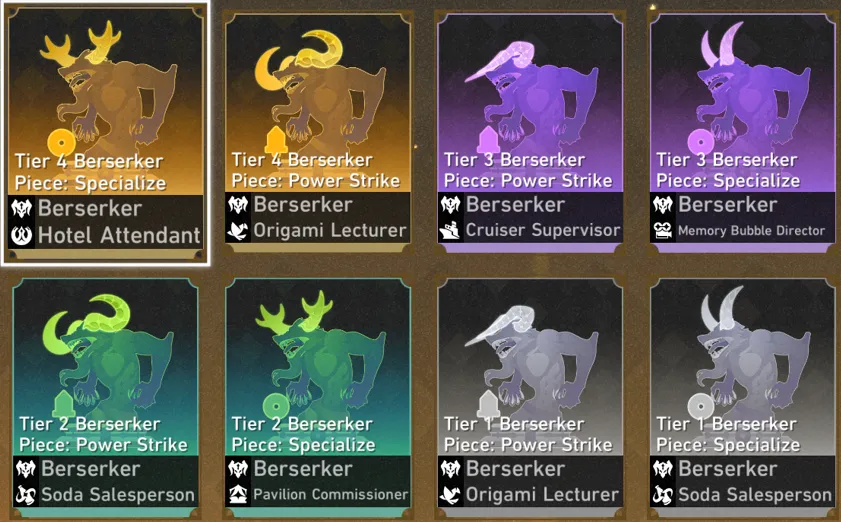Screen dimensions: 841x522
Task: Choose the Tier 2 Berserker Specialize card
Action: [x=318, y=397]
